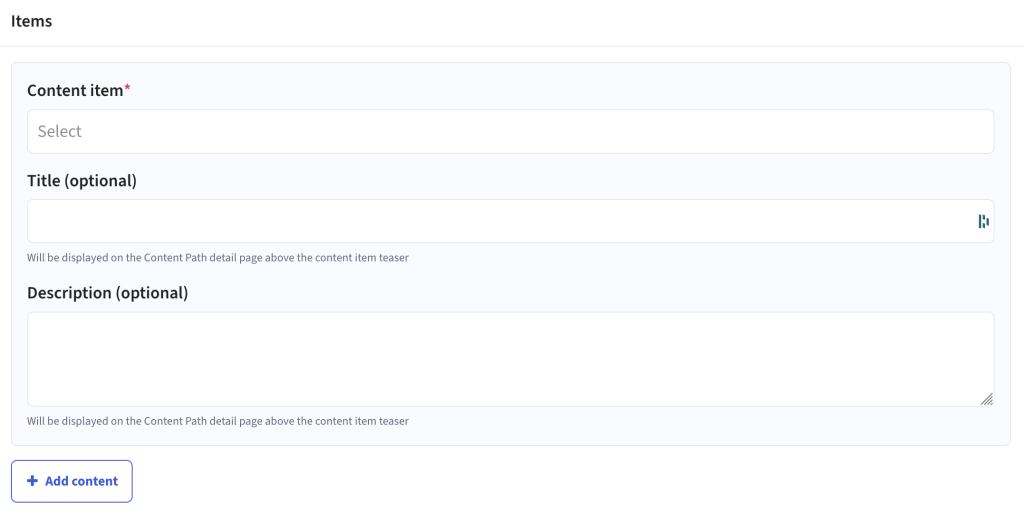Expand the Content item combo box
The image size is (1024, 515).
point(510,131)
